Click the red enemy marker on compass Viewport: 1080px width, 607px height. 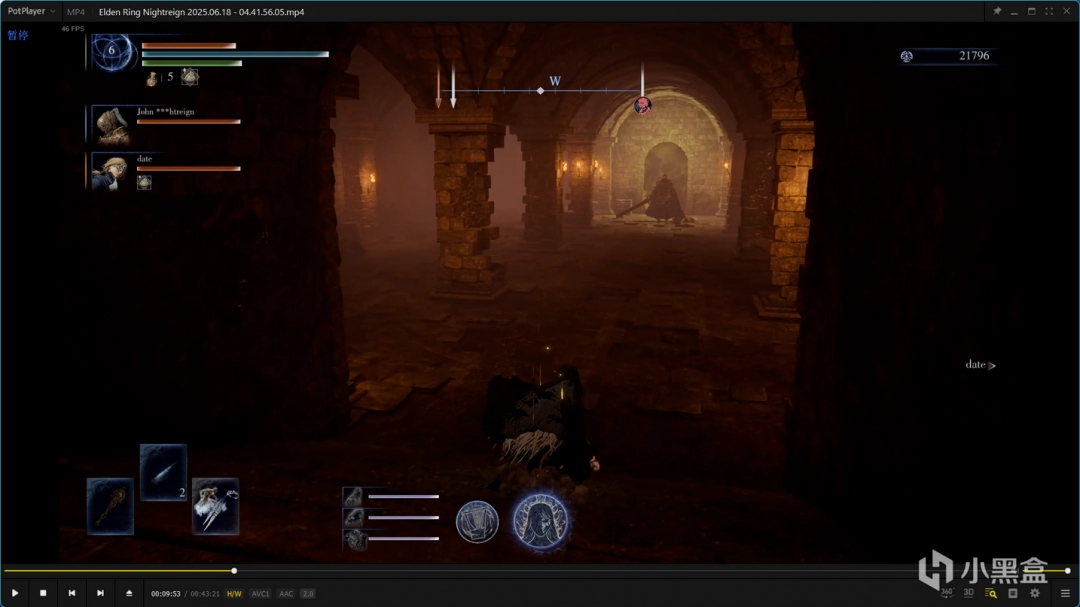coord(643,105)
